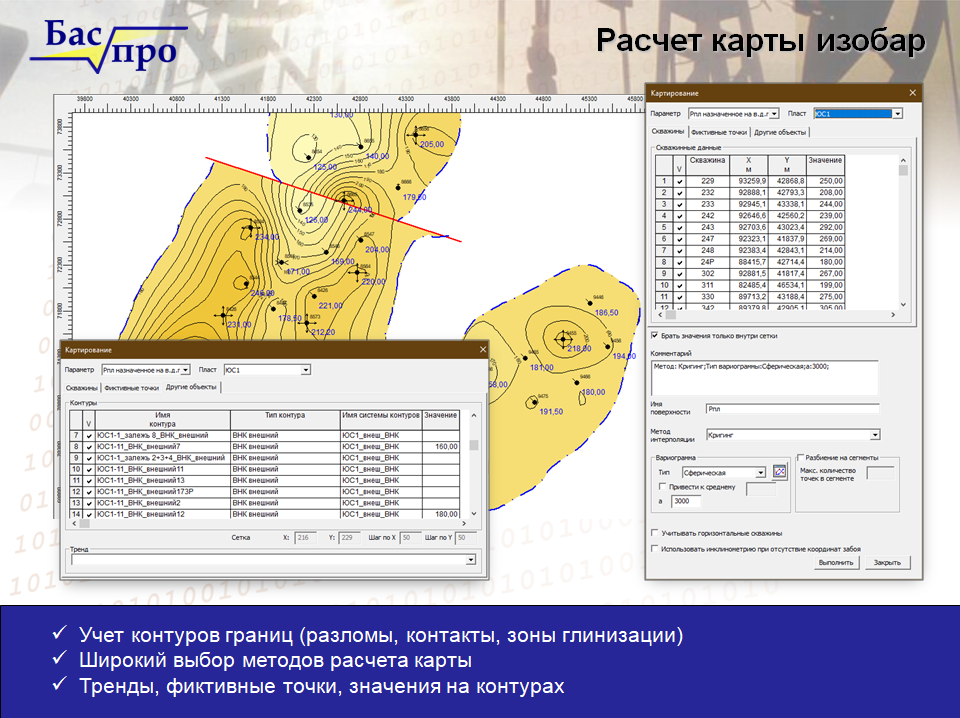Enable 'Разбиение на сегменты' checkbox
Image resolution: width=960 pixels, height=718 pixels.
[800, 457]
